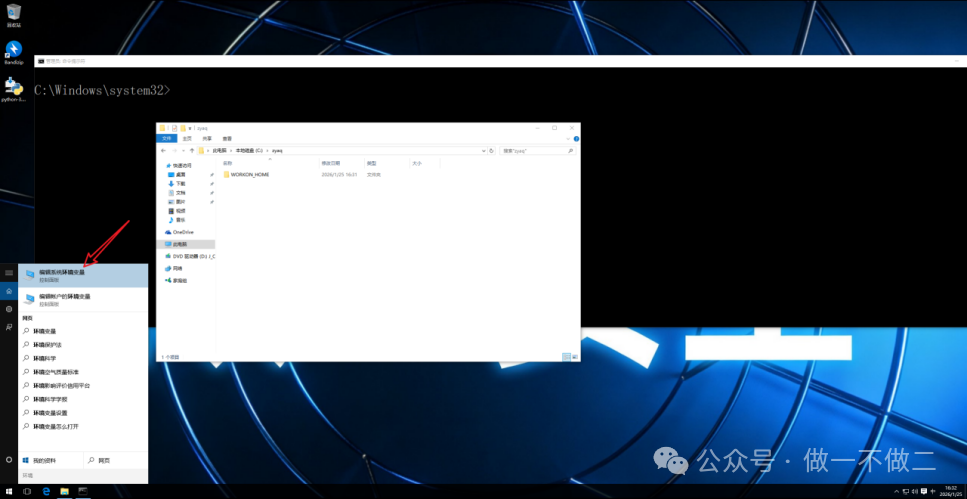Select web suggestion 环境保护法
The image size is (967, 499).
(x=83, y=345)
